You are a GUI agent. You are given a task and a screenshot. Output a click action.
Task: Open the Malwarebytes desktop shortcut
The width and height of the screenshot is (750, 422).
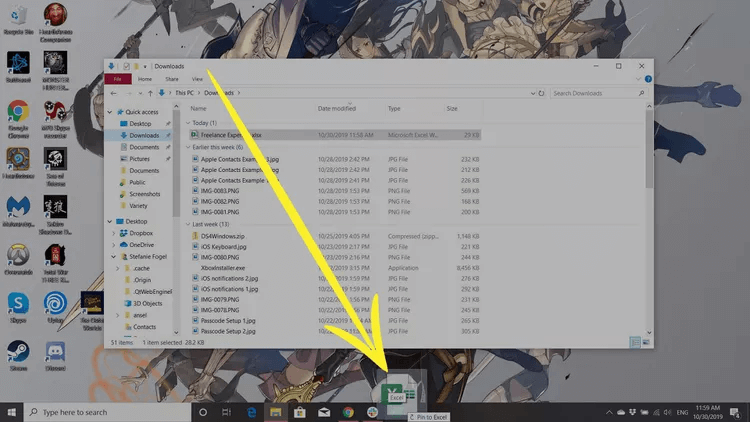click(x=18, y=211)
